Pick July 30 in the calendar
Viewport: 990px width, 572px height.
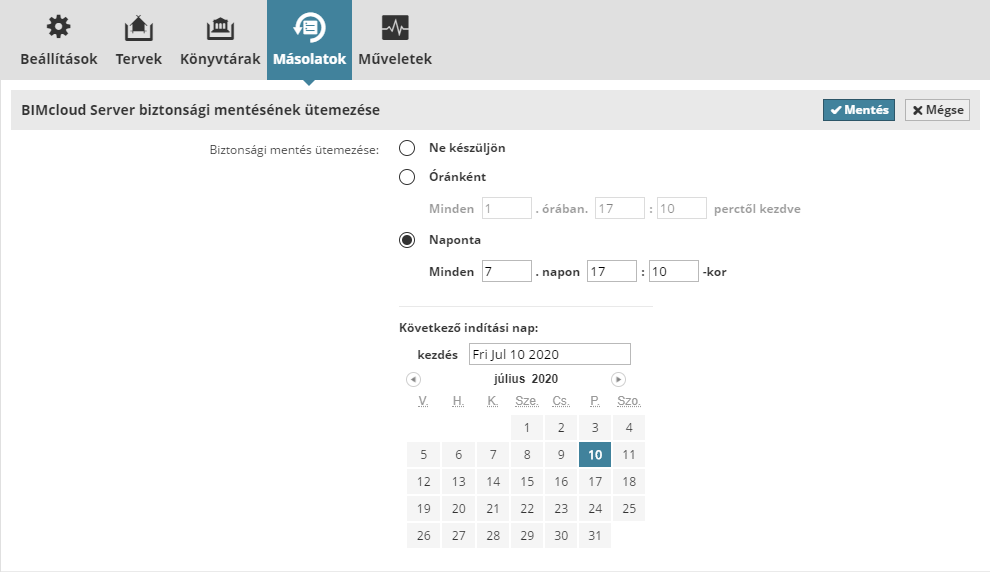[561, 536]
